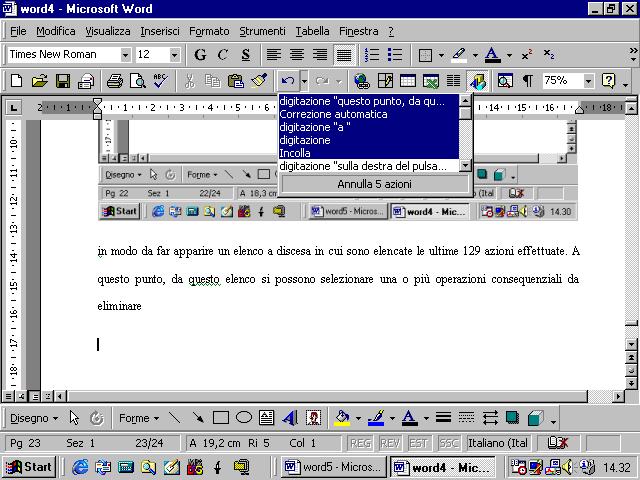Select the Rectangle drawing tool
The height and width of the screenshot is (480, 640).
[221, 418]
